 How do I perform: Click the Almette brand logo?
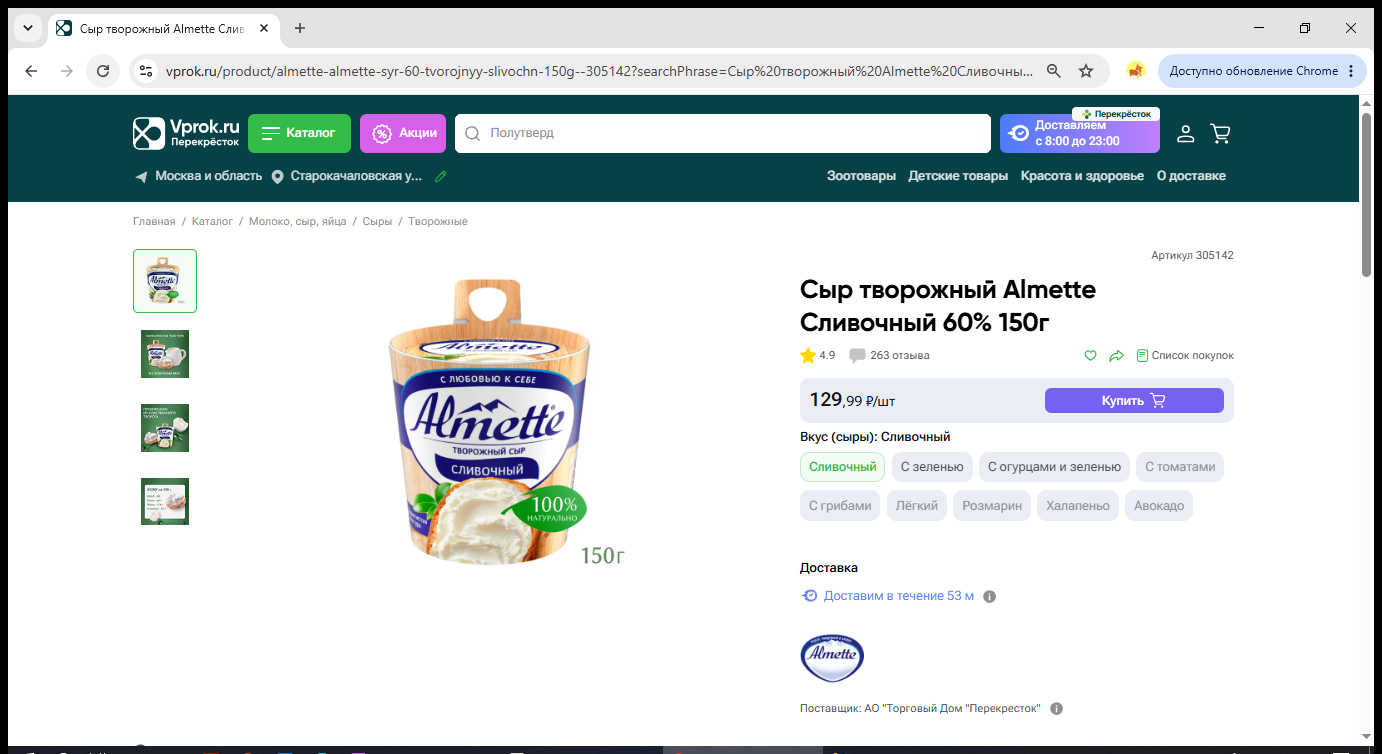[832, 657]
